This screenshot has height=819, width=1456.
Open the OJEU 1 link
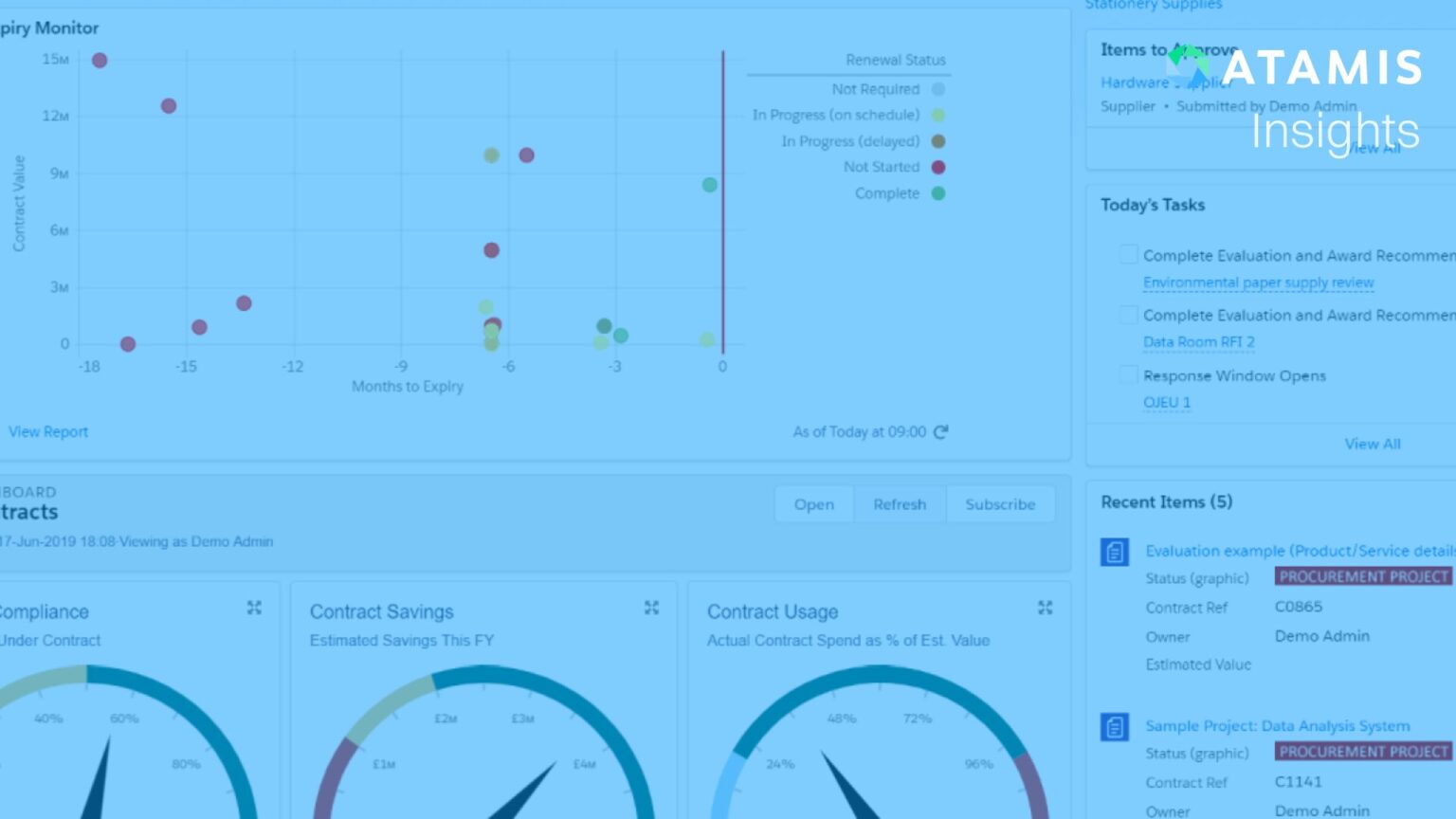(1166, 403)
